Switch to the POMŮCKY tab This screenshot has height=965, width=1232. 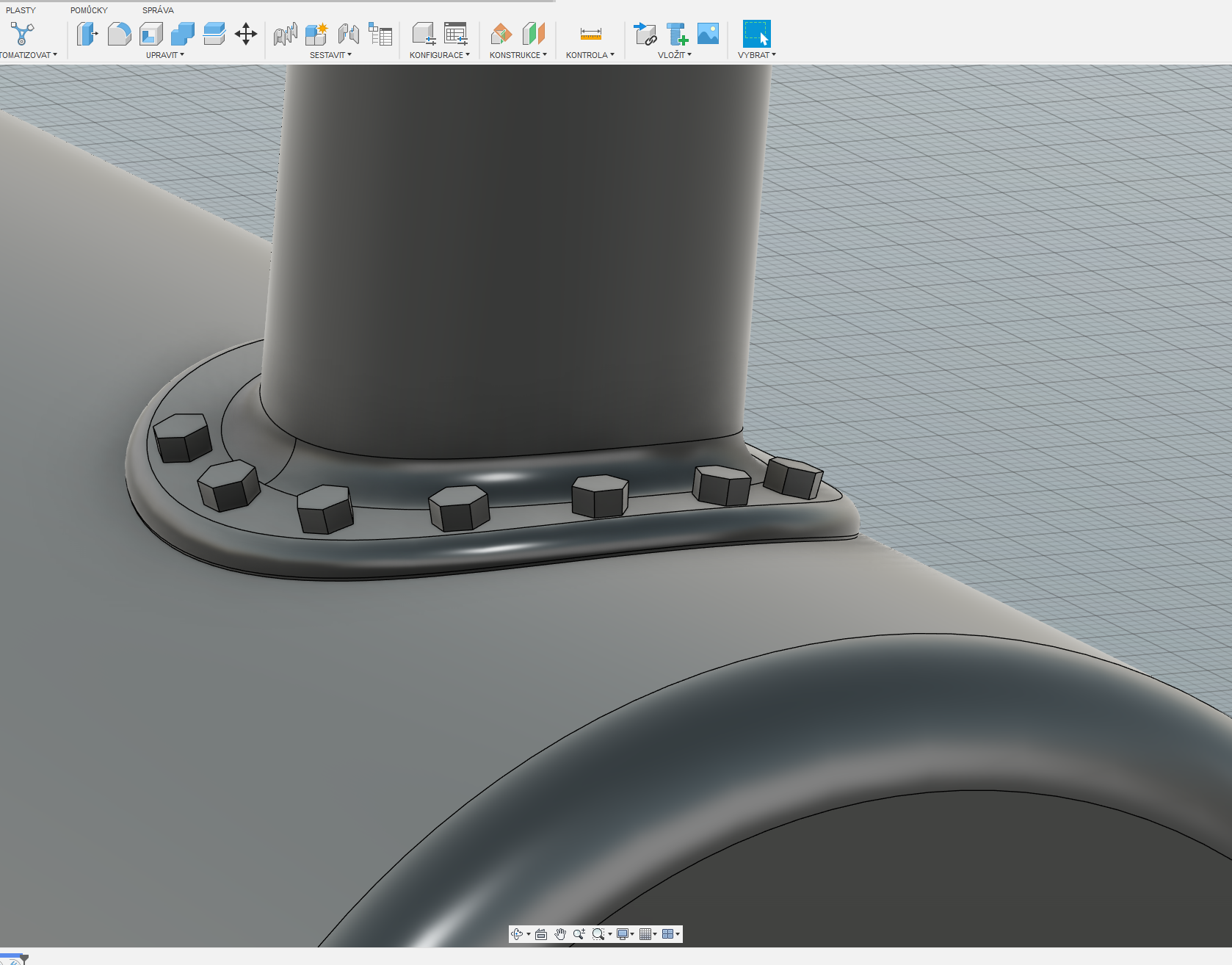(x=89, y=10)
